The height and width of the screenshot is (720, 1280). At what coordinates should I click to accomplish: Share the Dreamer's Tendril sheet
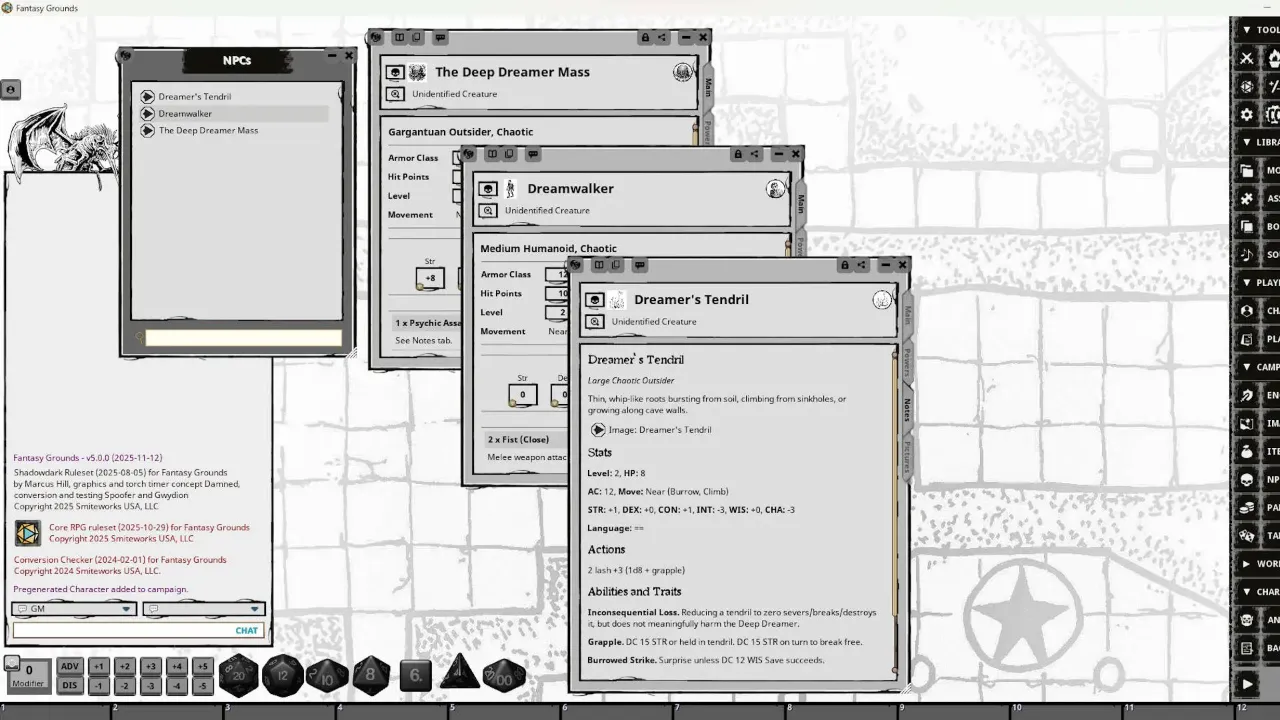861,265
